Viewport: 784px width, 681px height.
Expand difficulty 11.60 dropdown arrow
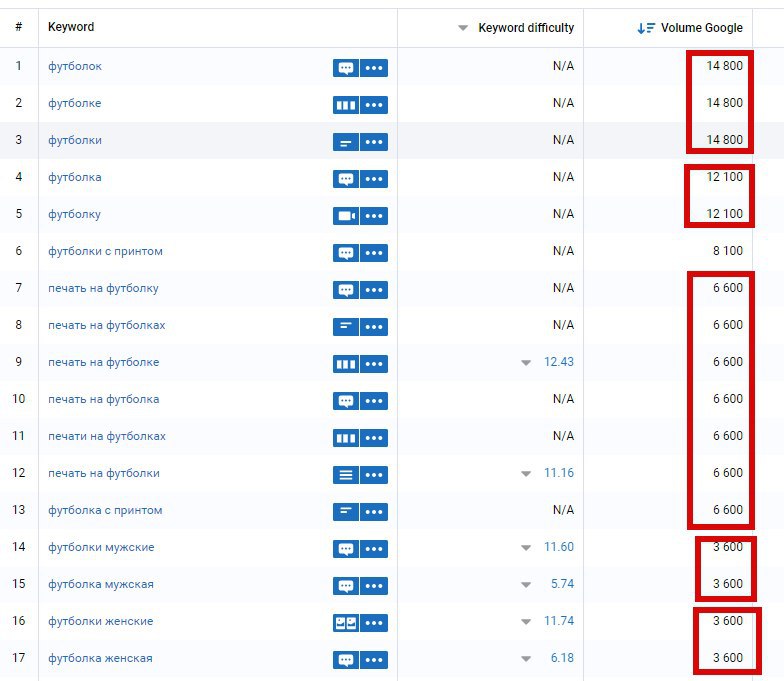(x=526, y=548)
